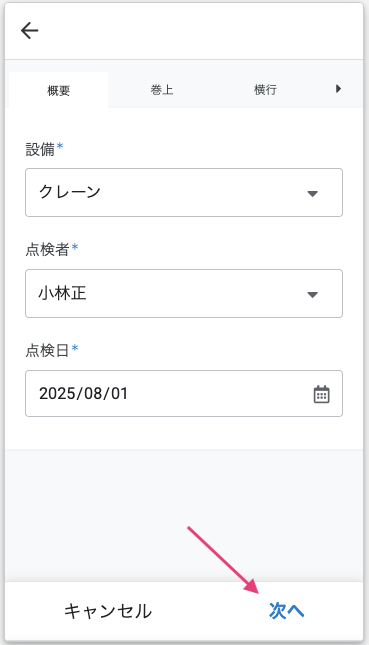Click the blue asterisk beside 点検者
Image resolution: width=369 pixels, height=645 pixels.
pos(75,247)
